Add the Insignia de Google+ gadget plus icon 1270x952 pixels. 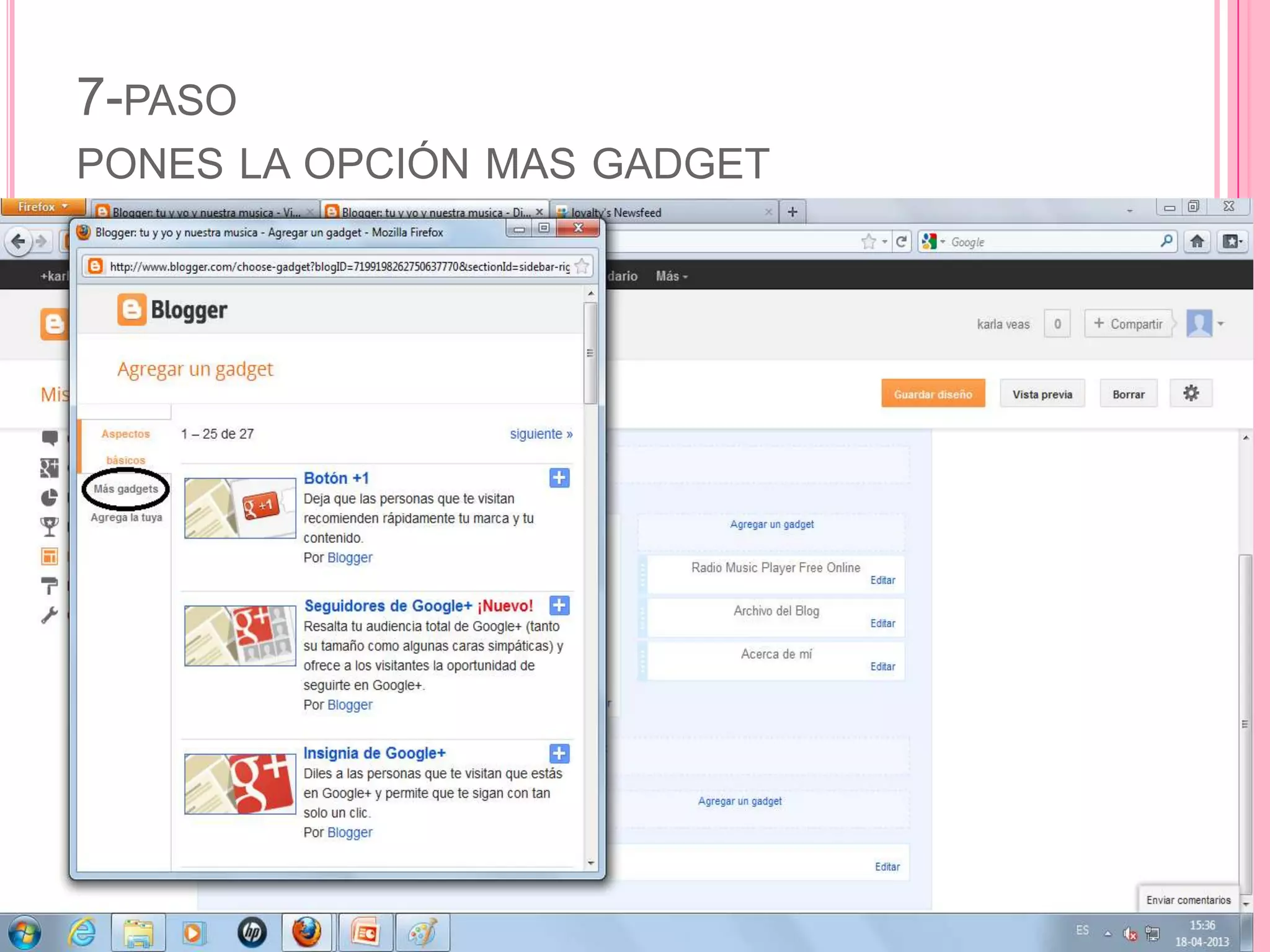click(x=559, y=753)
